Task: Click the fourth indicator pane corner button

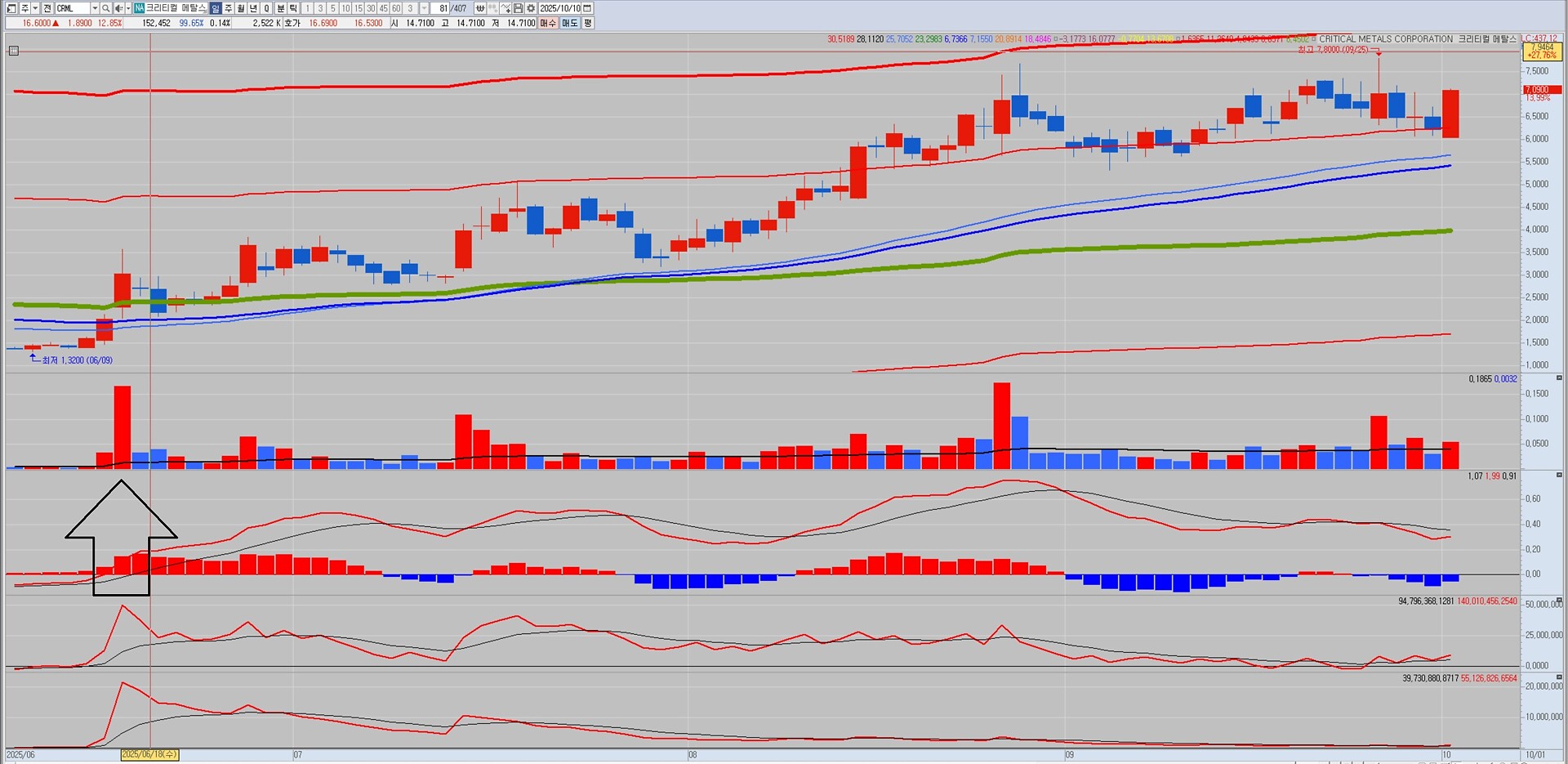Action: 1559,601
